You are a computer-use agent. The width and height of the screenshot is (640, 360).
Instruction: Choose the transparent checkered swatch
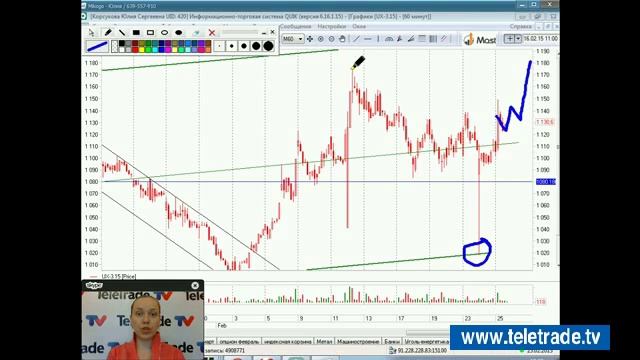[115, 46]
